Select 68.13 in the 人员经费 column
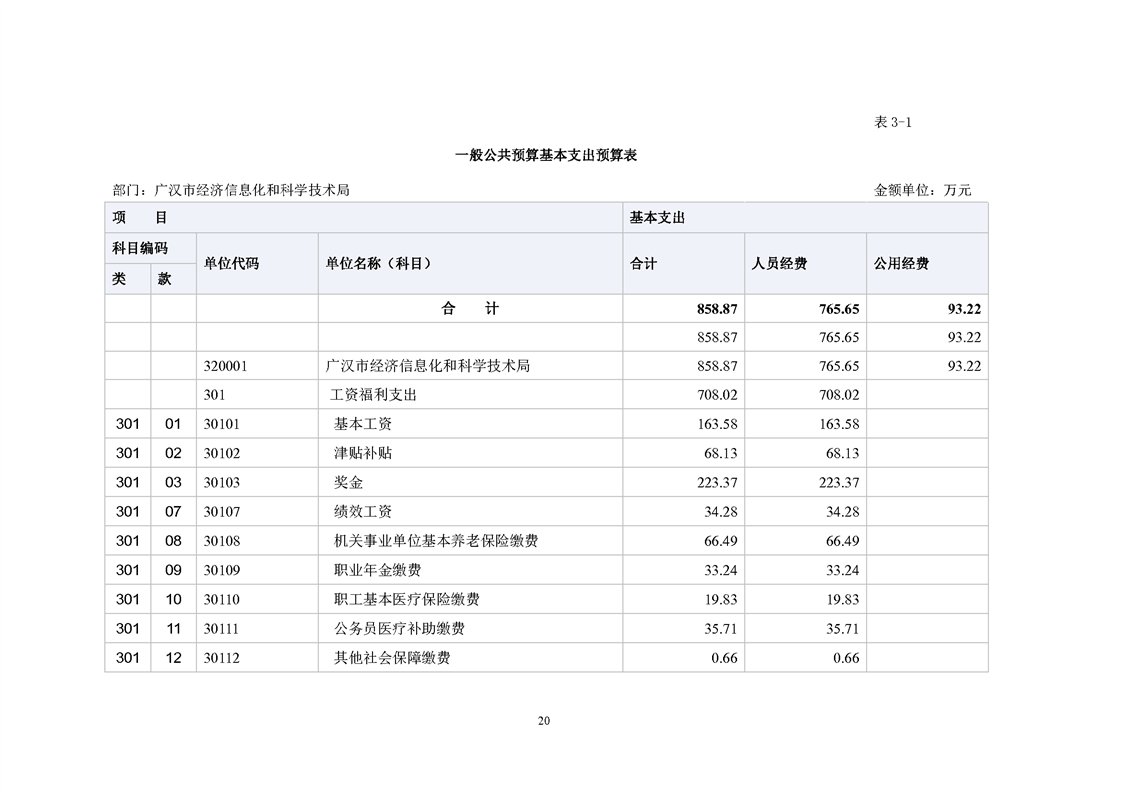 coord(842,454)
